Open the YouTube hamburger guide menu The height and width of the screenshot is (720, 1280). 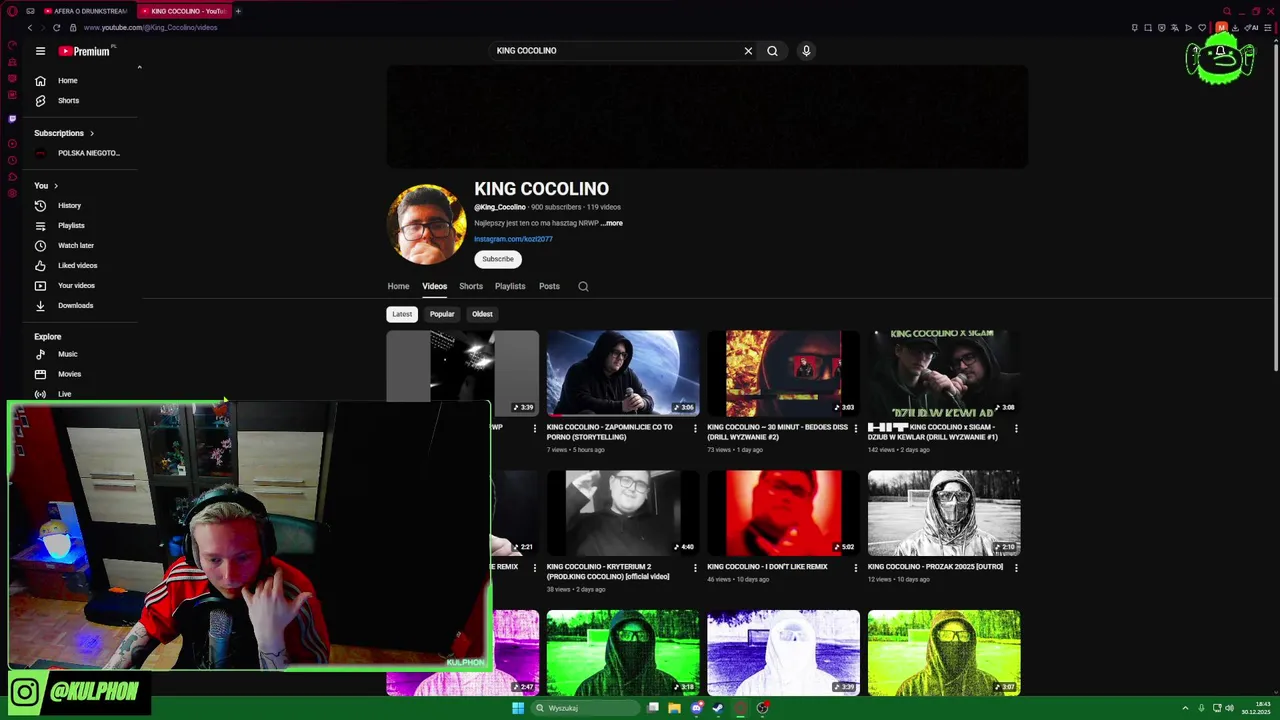(40, 51)
